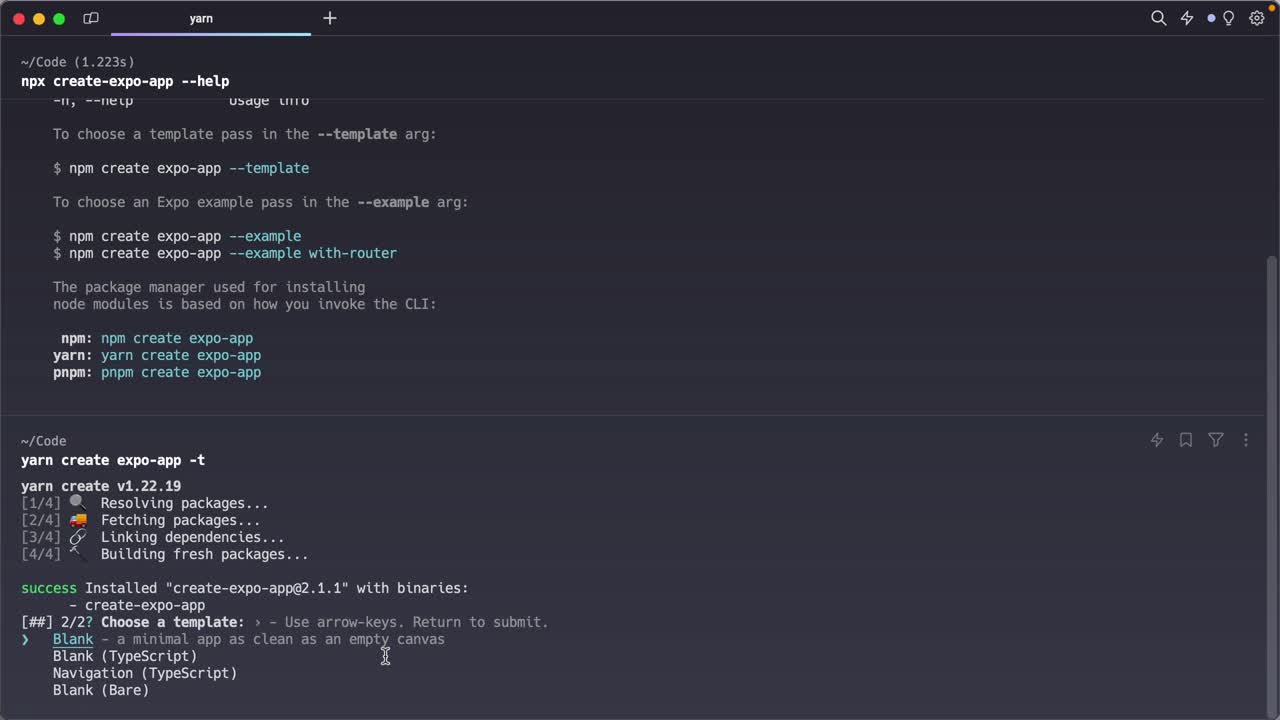This screenshot has width=1280, height=720.
Task: Click the red close window button
Action: [x=19, y=18]
